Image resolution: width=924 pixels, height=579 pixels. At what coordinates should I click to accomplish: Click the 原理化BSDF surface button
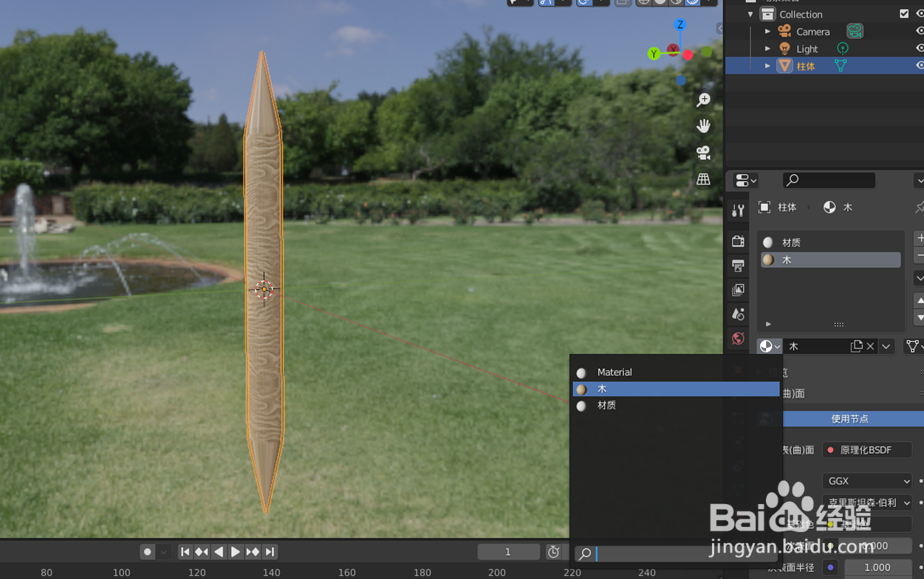866,449
